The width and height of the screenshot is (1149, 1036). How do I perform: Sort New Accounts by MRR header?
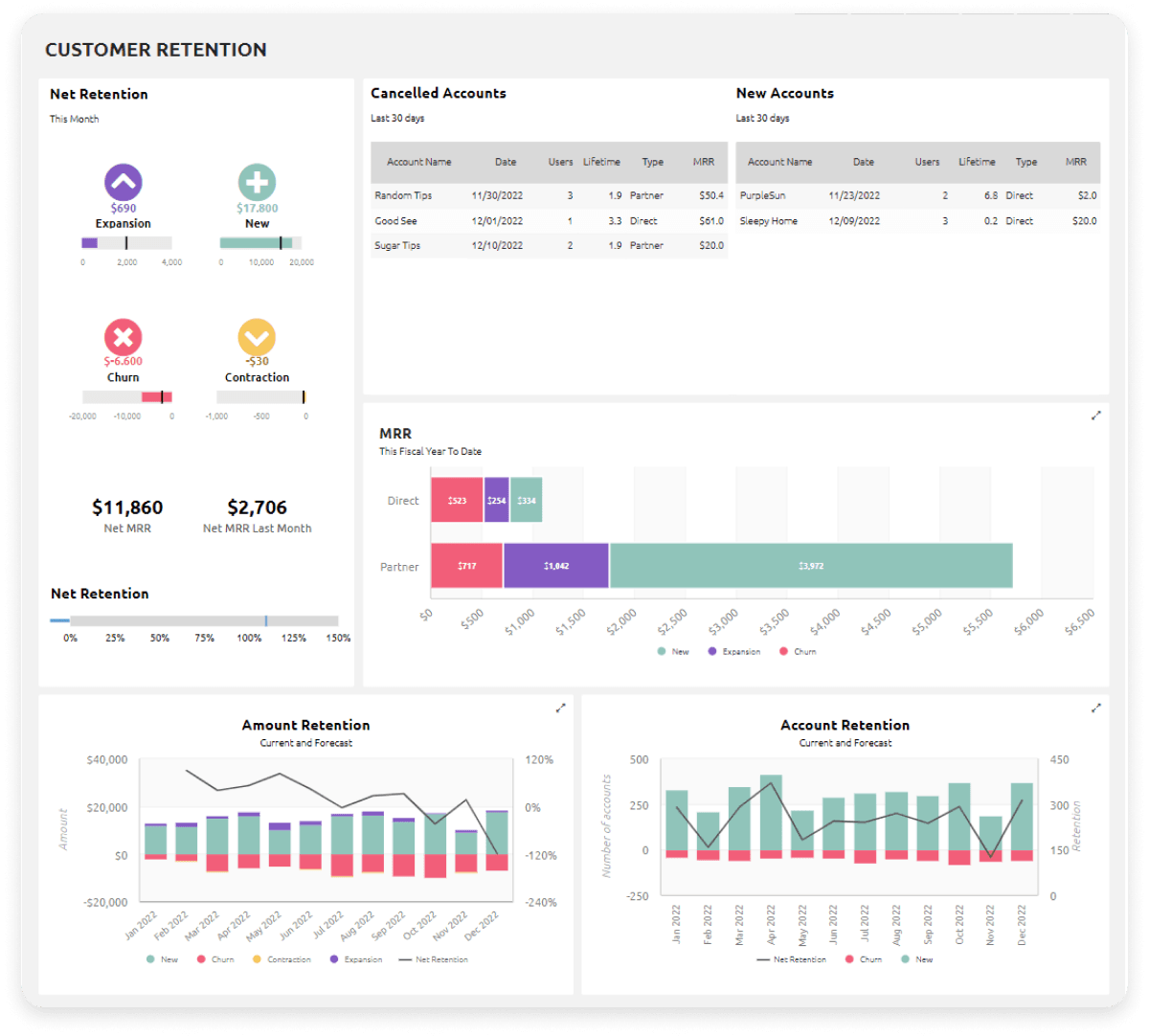(1076, 162)
